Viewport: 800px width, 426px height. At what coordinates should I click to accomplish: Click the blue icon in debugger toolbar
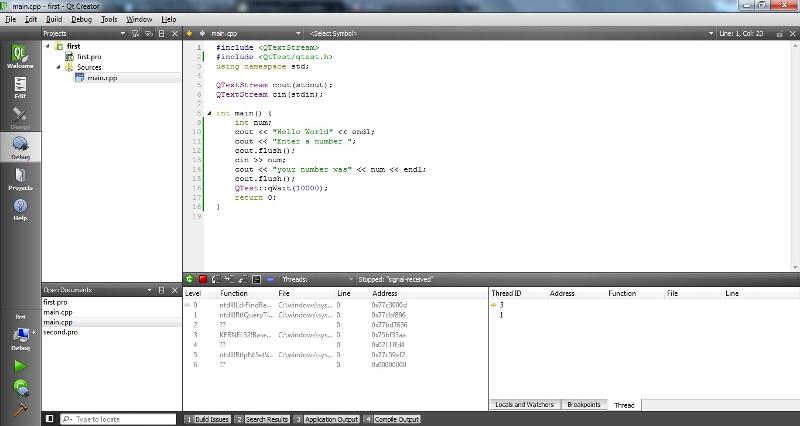[x=270, y=279]
